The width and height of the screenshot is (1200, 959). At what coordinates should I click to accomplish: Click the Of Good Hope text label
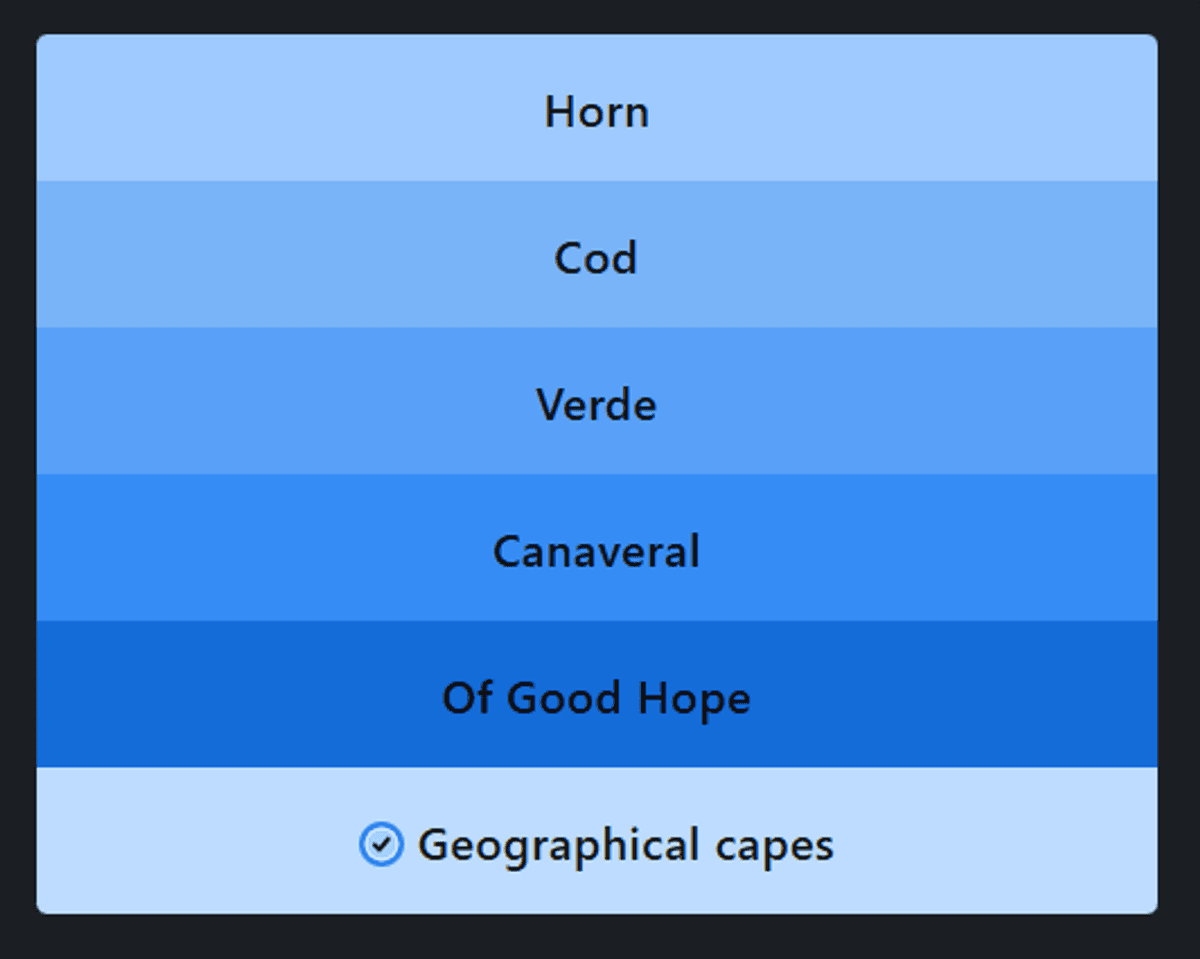coord(597,699)
